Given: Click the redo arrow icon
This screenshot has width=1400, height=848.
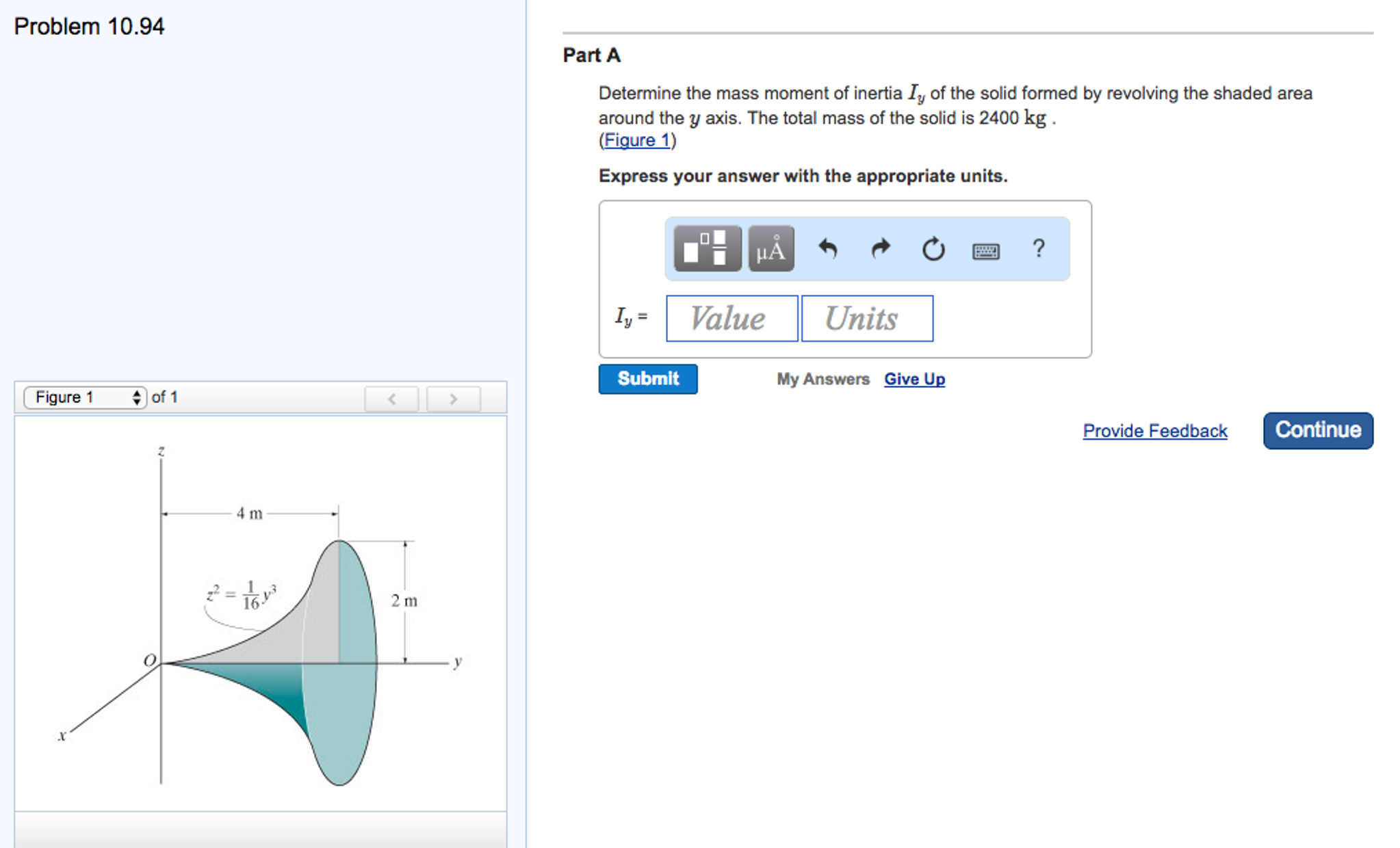Looking at the screenshot, I should click(881, 248).
